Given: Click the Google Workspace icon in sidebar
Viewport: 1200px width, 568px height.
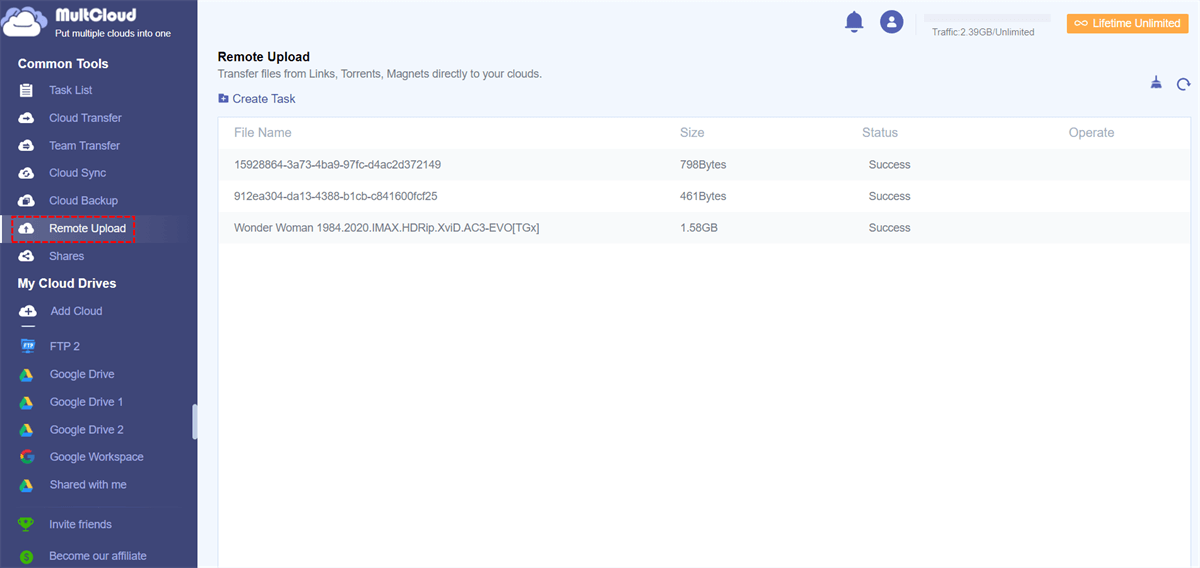Looking at the screenshot, I should (x=28, y=457).
